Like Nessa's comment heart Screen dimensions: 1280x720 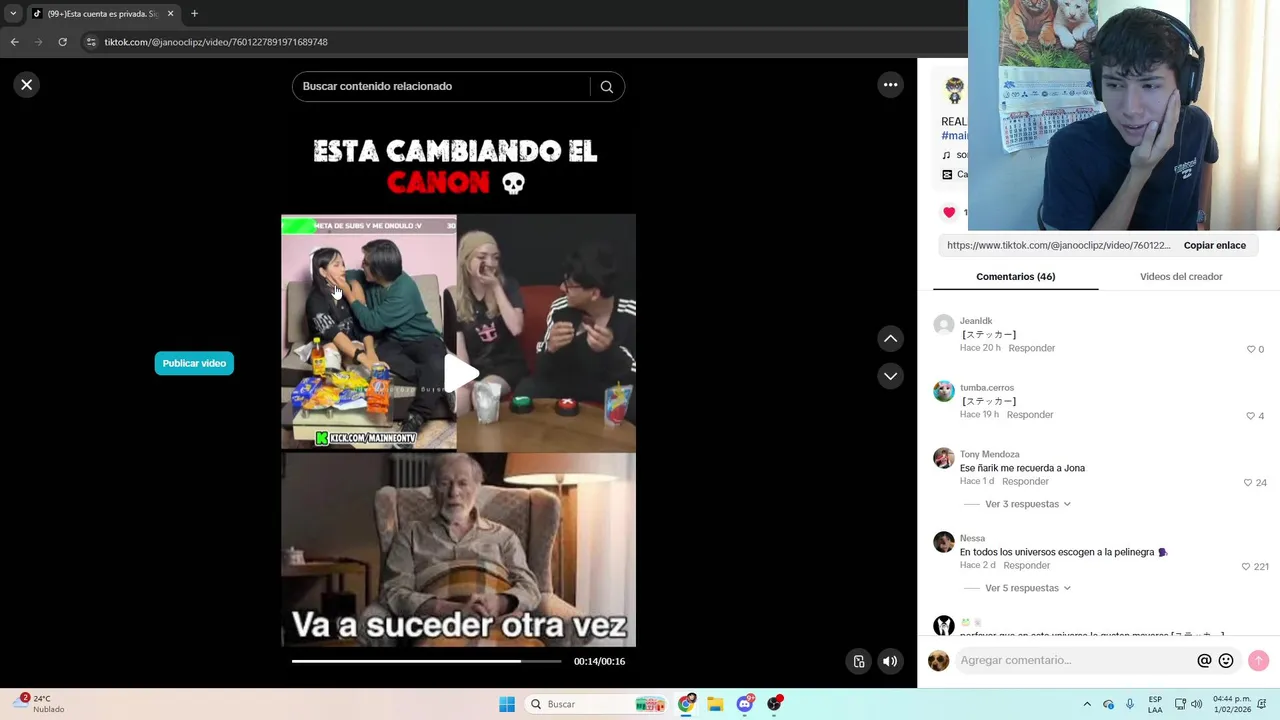[x=1245, y=567]
